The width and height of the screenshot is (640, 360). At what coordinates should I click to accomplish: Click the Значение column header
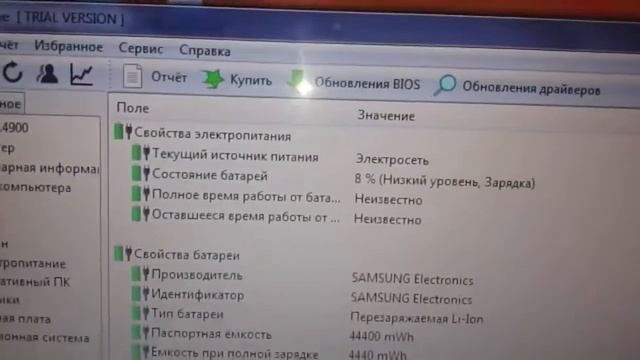coord(386,116)
